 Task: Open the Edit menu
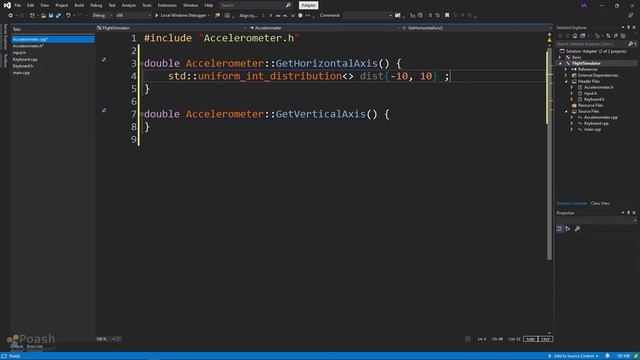31,5
